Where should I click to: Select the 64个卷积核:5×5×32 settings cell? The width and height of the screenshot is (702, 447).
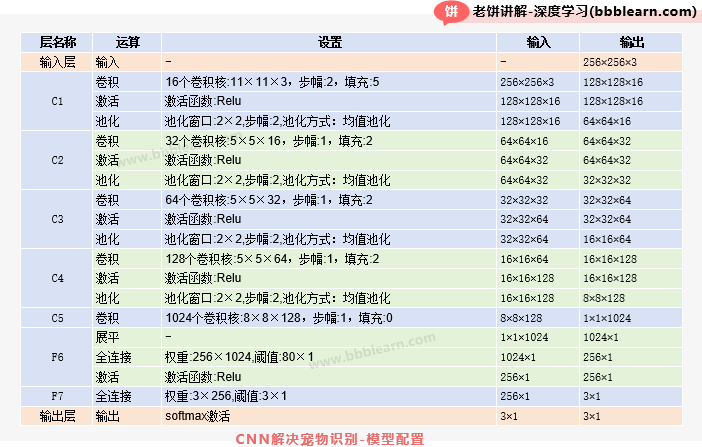(329, 200)
